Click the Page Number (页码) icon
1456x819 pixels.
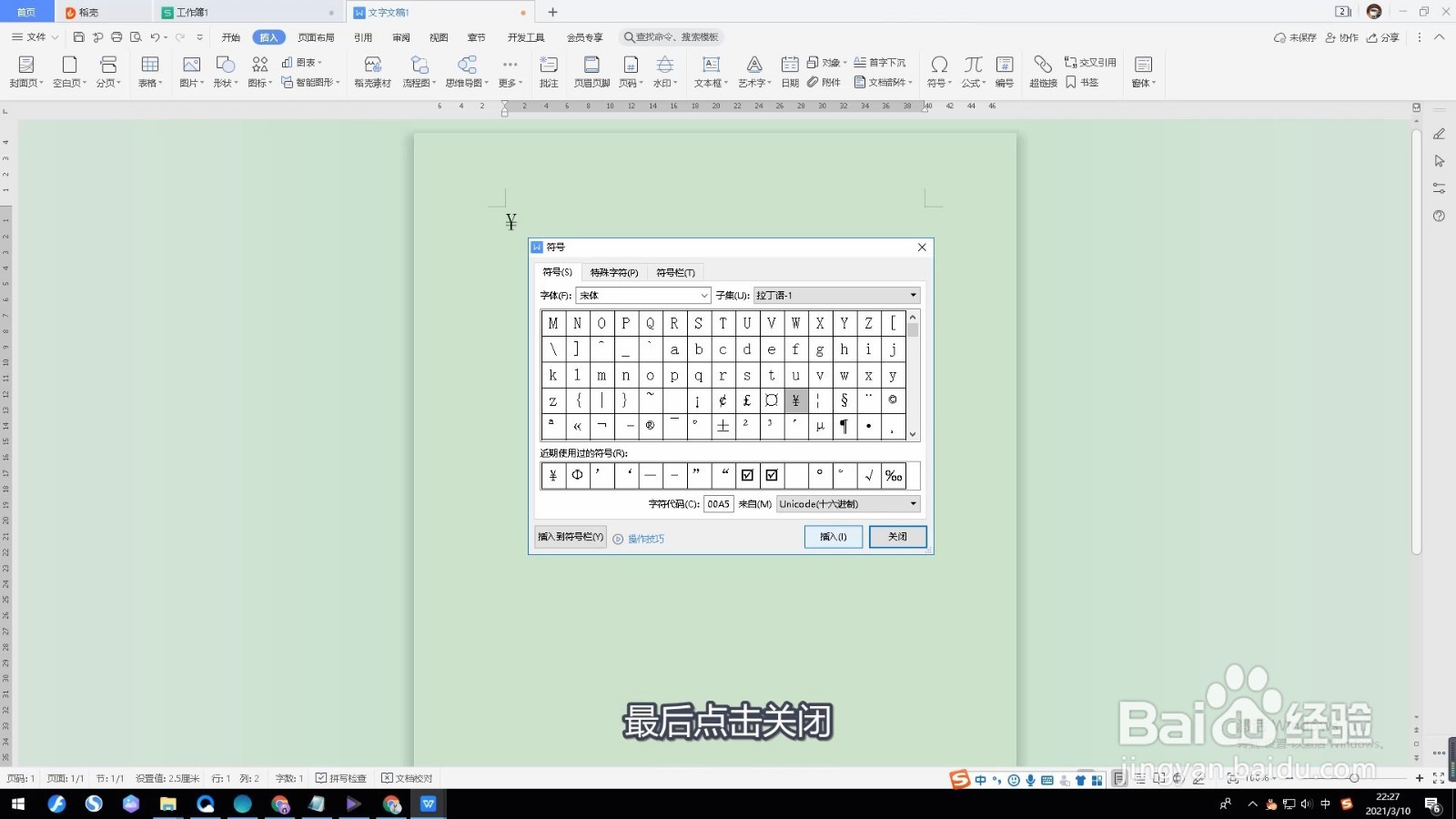coord(630,71)
